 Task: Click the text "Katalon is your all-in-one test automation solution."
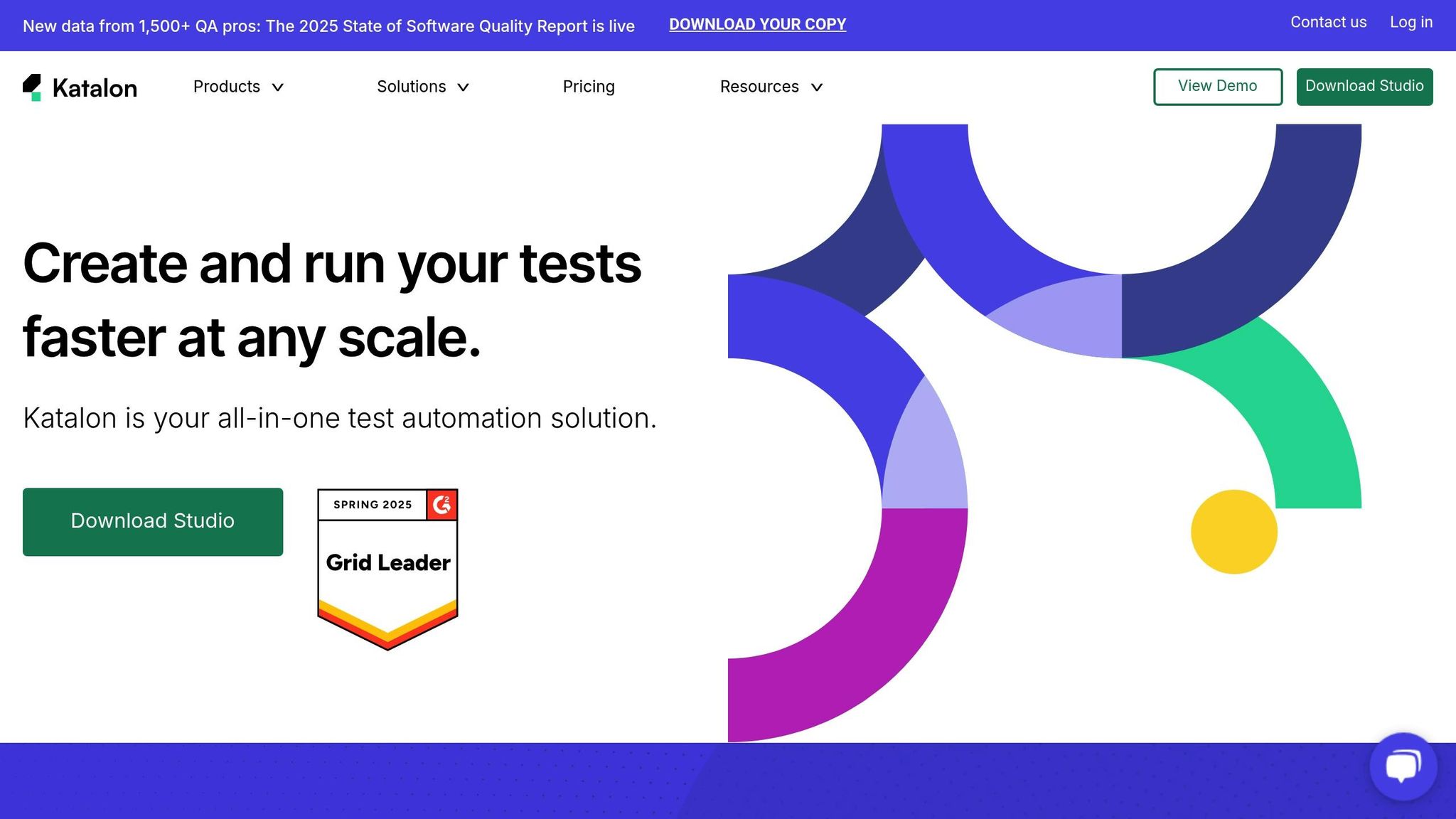pos(340,418)
